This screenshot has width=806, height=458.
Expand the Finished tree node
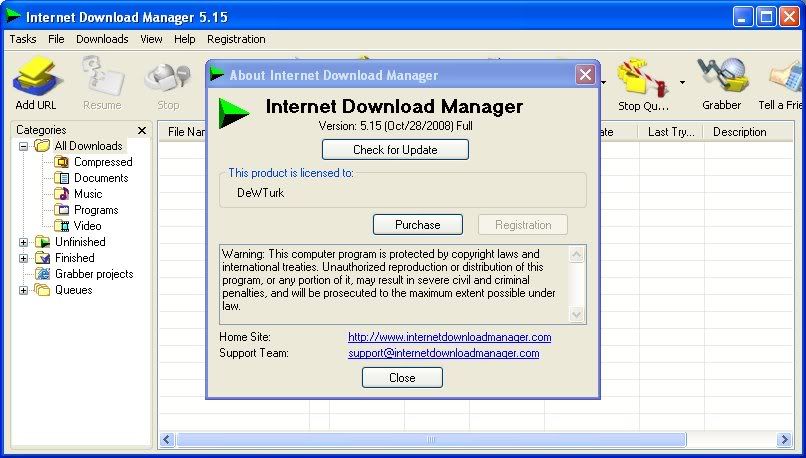pyautogui.click(x=24, y=258)
